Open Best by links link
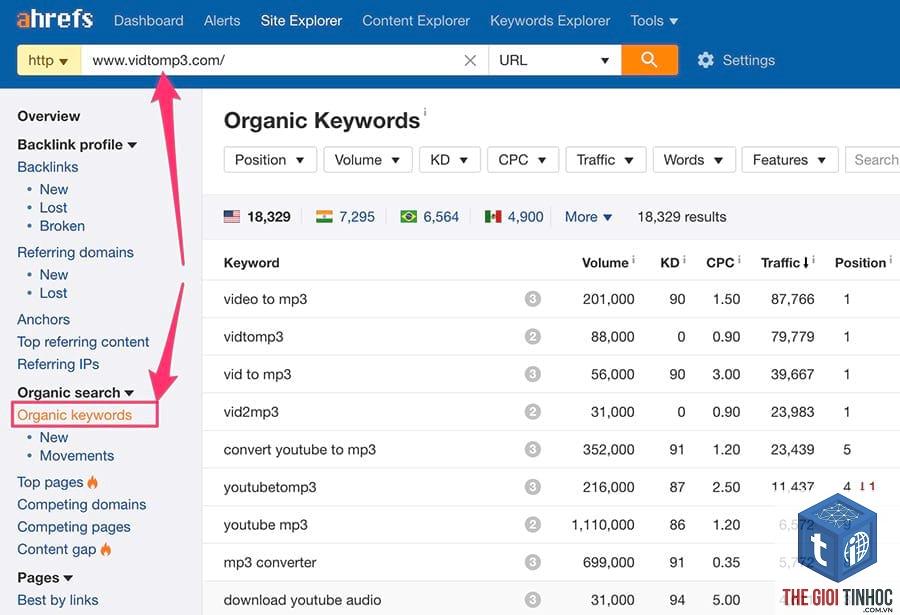The width and height of the screenshot is (900, 615). (x=58, y=599)
